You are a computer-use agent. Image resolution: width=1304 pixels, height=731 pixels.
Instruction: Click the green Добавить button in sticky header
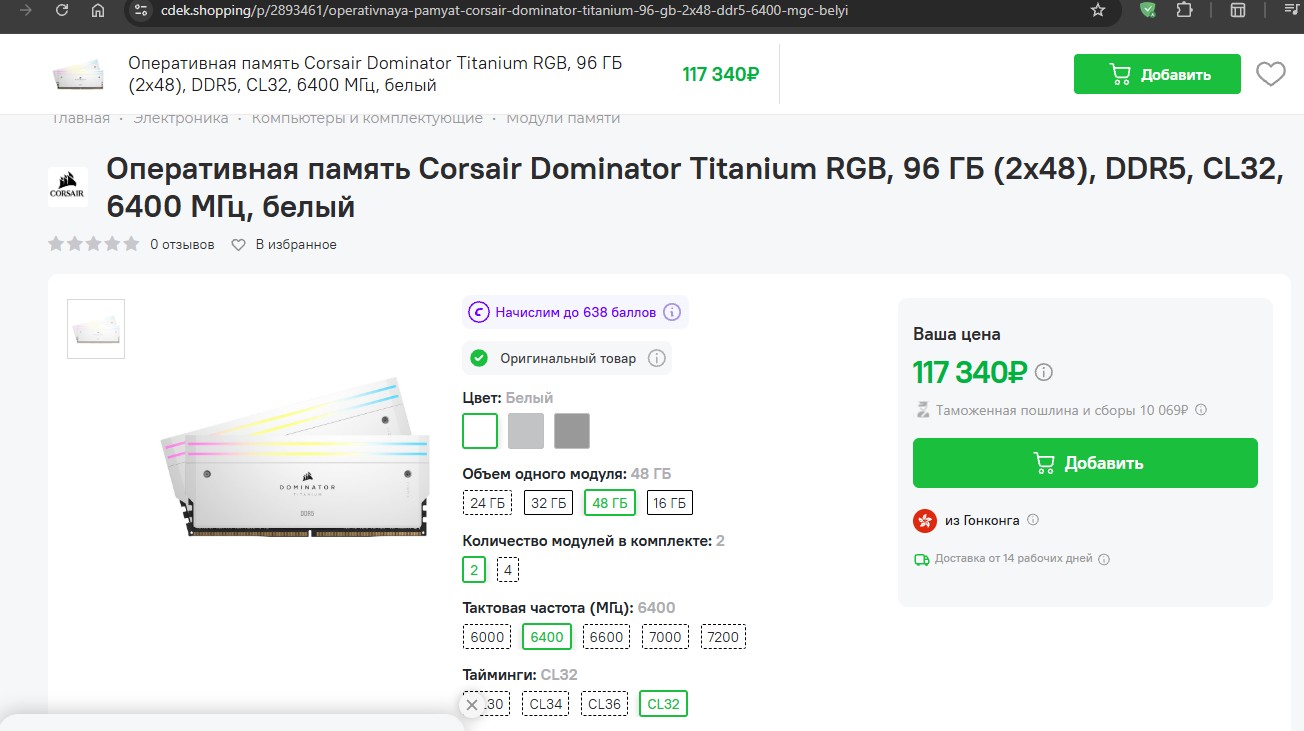tap(1157, 74)
